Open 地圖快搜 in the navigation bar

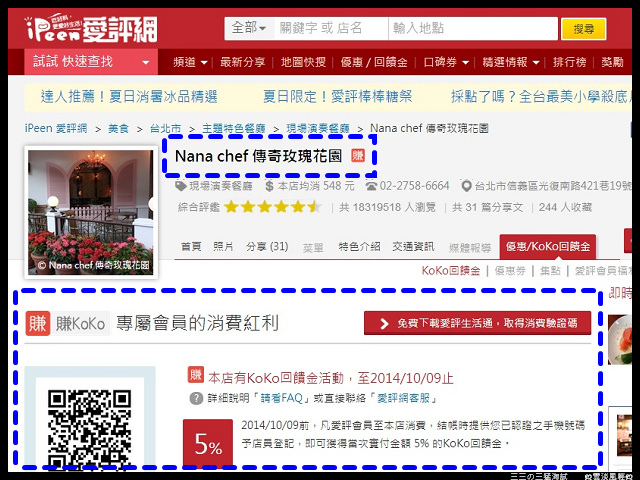point(303,62)
